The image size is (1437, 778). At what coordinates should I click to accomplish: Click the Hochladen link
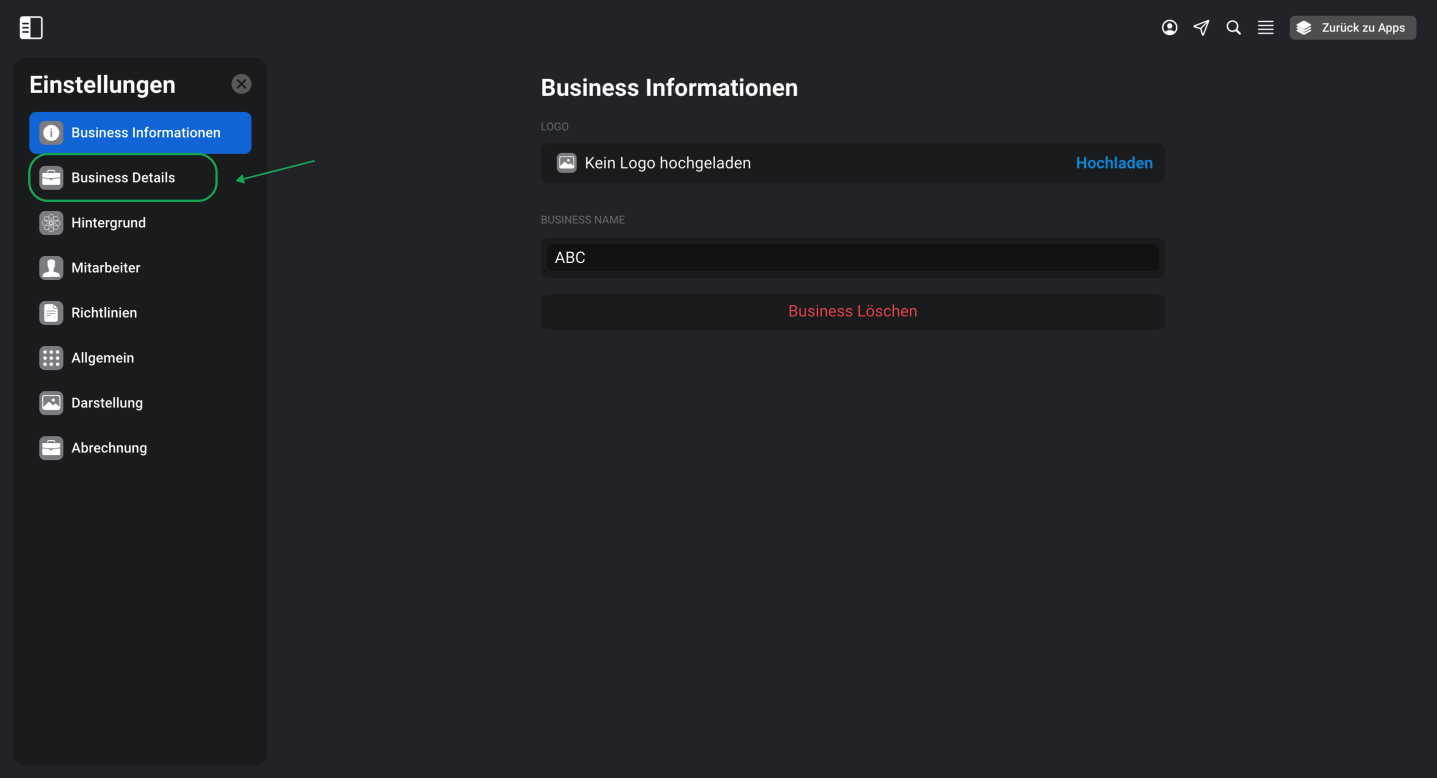(x=1114, y=163)
